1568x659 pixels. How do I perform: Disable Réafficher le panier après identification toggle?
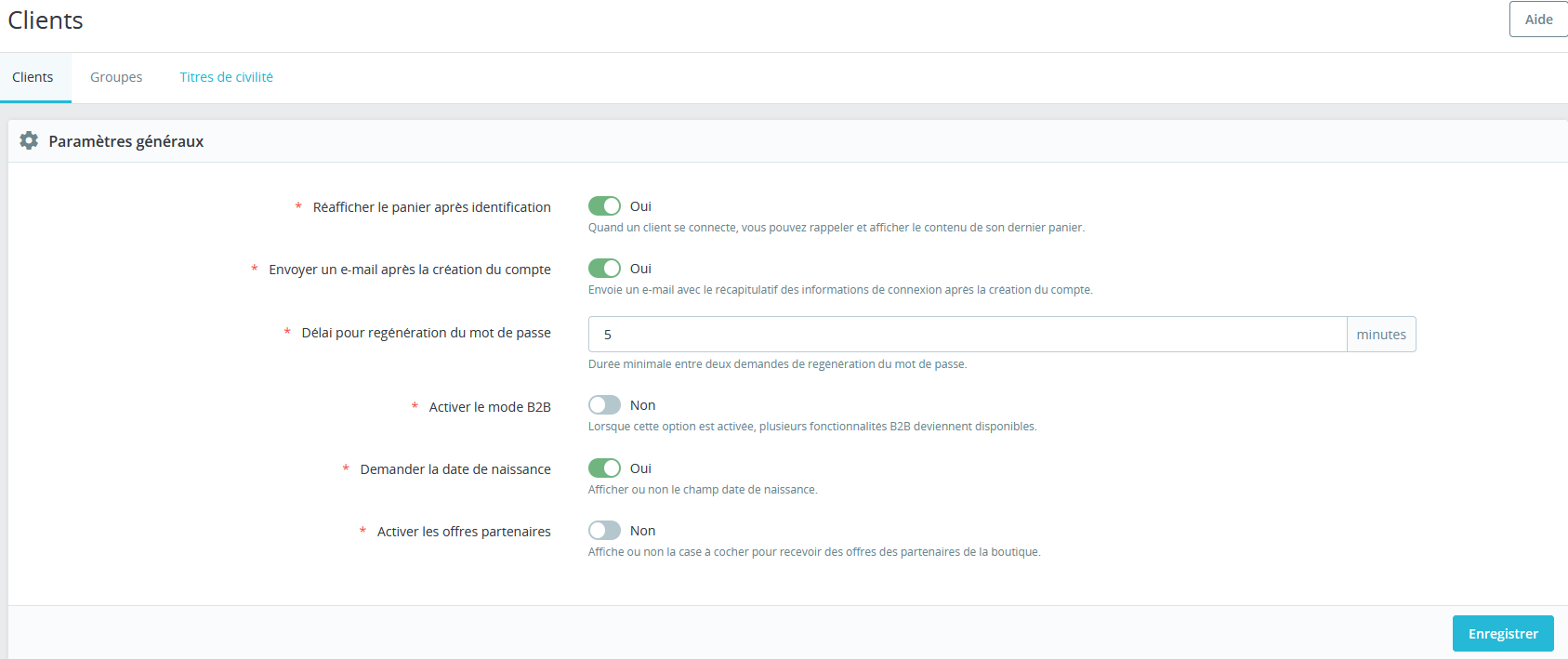pyautogui.click(x=604, y=205)
